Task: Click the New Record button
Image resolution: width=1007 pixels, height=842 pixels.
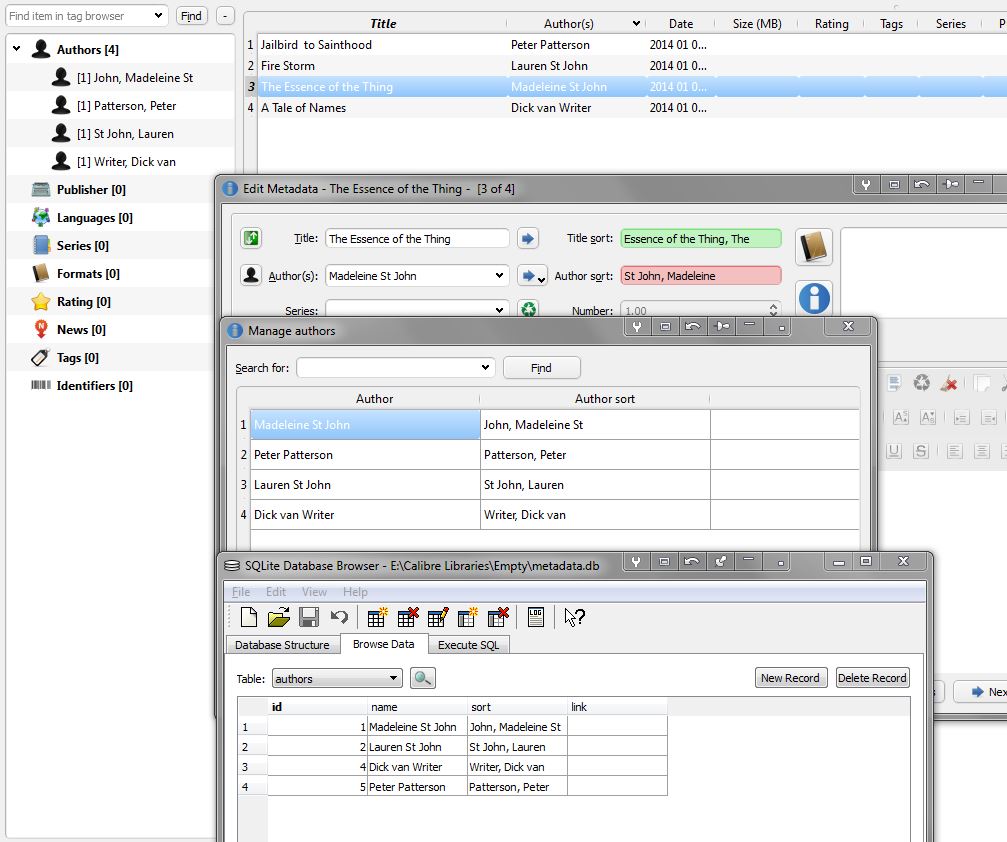Action: coord(789,678)
